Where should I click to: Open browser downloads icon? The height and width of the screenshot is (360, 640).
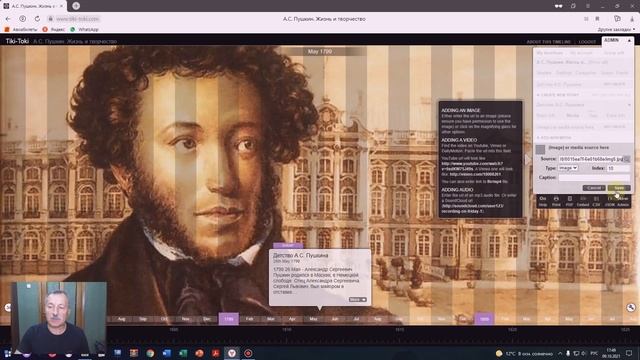[x=633, y=19]
